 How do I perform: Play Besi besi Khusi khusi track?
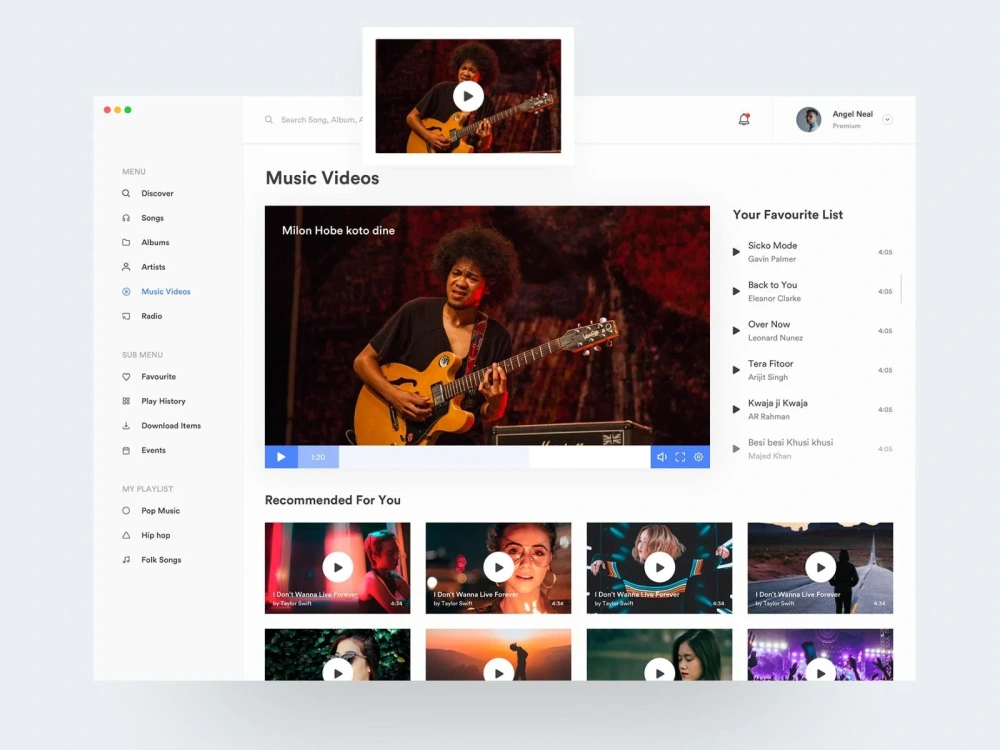736,449
